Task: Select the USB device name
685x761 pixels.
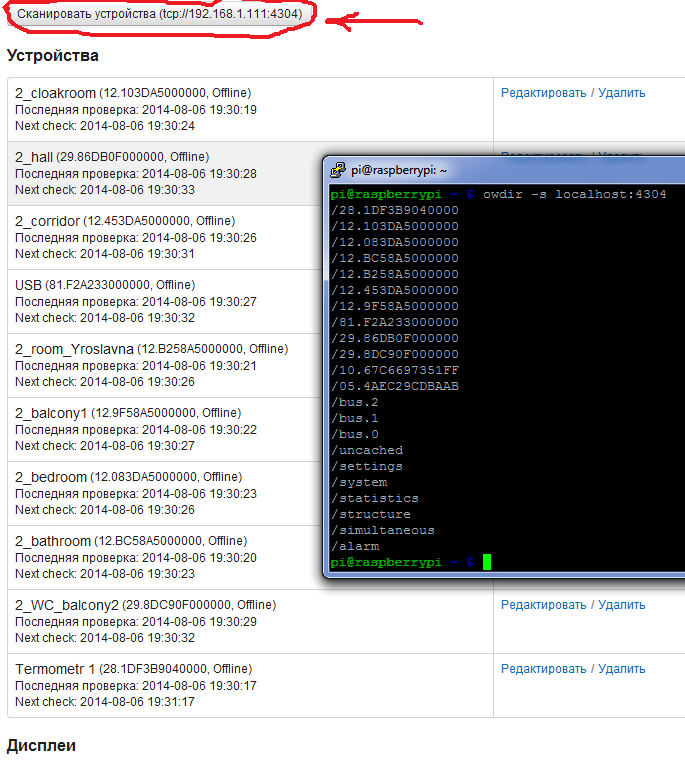Action: tap(28, 285)
